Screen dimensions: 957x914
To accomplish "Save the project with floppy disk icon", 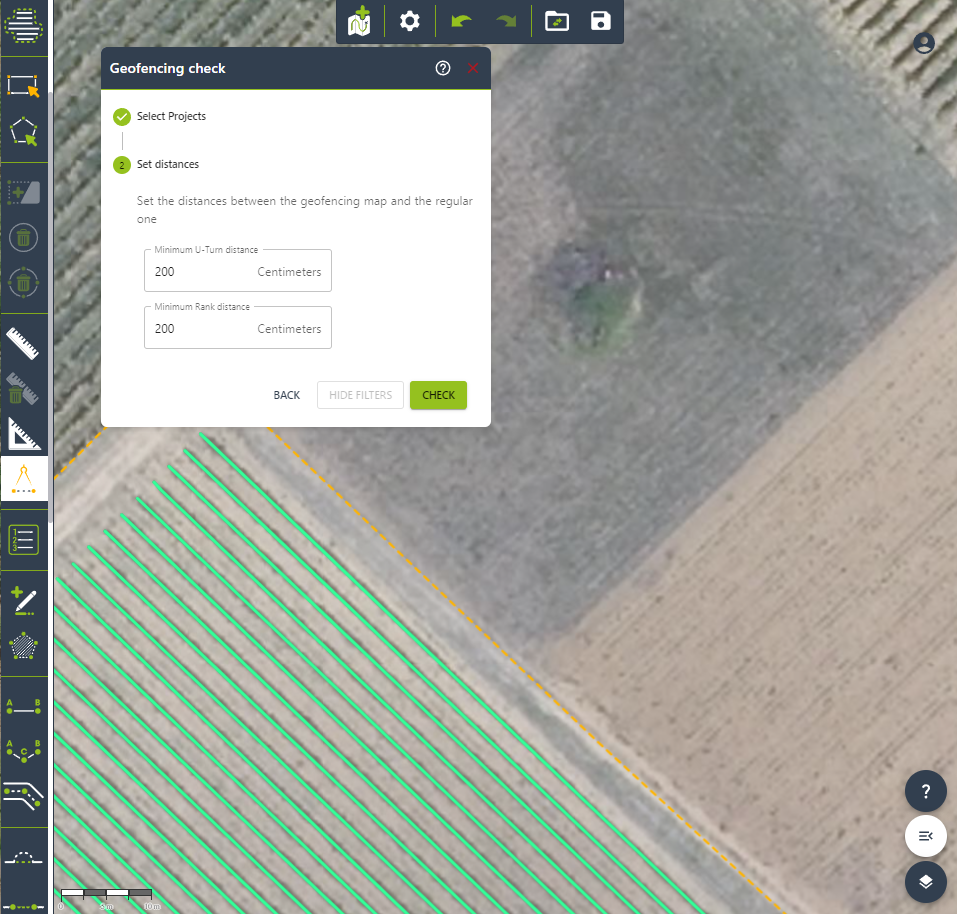I will click(x=600, y=21).
